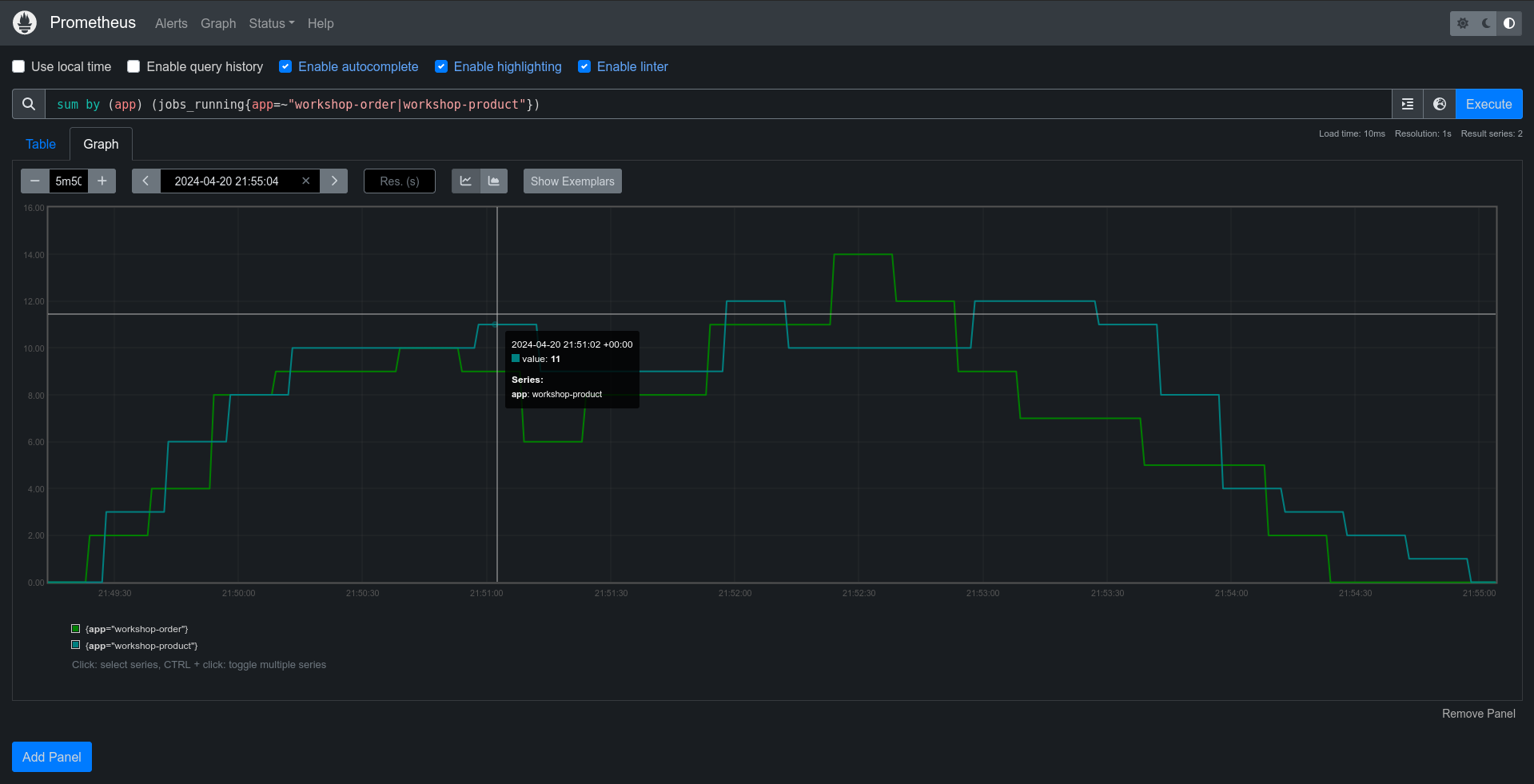Image resolution: width=1534 pixels, height=784 pixels.
Task: Expand the Status dropdown menu
Action: pos(272,23)
